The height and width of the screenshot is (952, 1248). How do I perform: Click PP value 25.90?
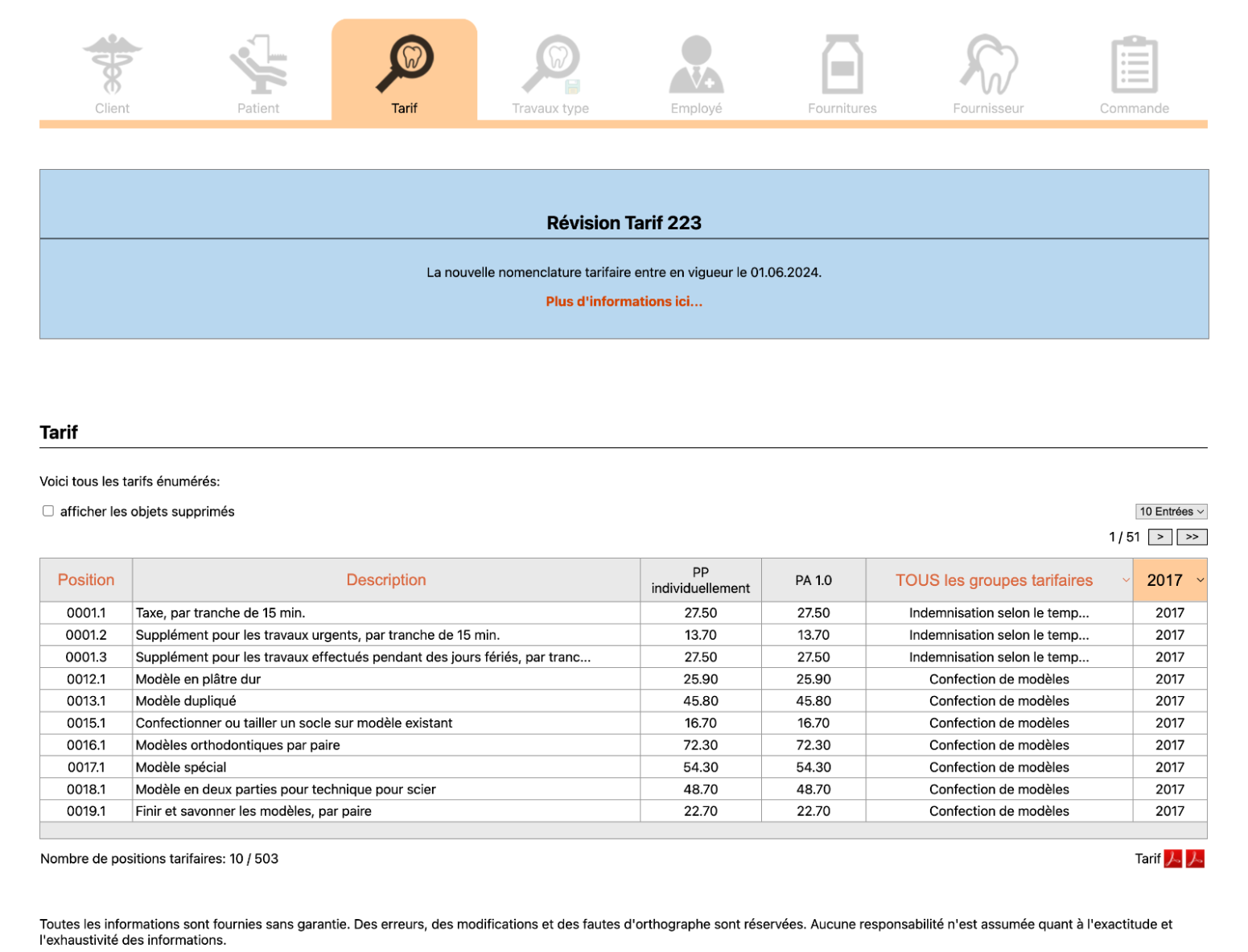click(x=701, y=679)
